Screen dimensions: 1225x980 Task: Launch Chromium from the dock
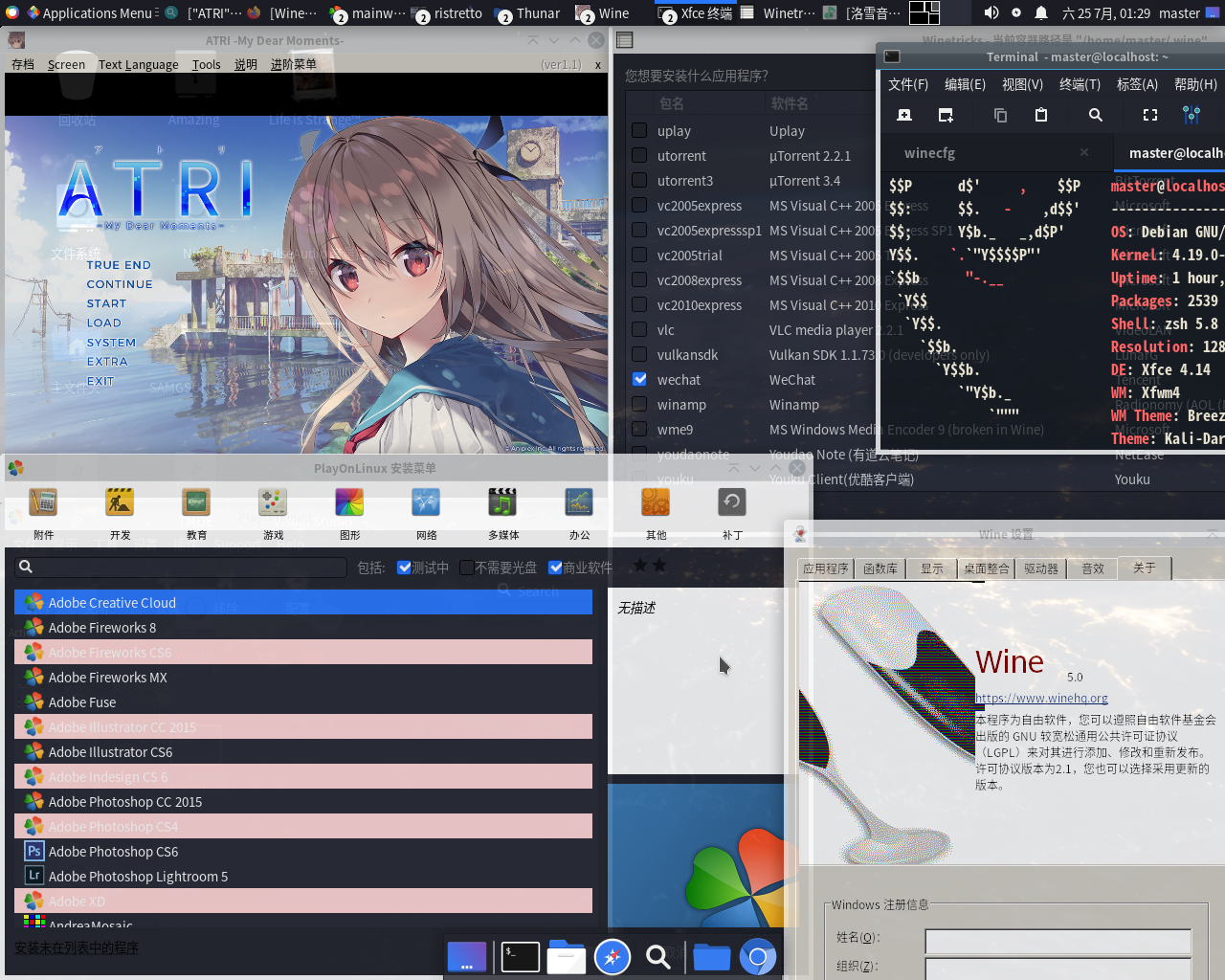pos(758,957)
